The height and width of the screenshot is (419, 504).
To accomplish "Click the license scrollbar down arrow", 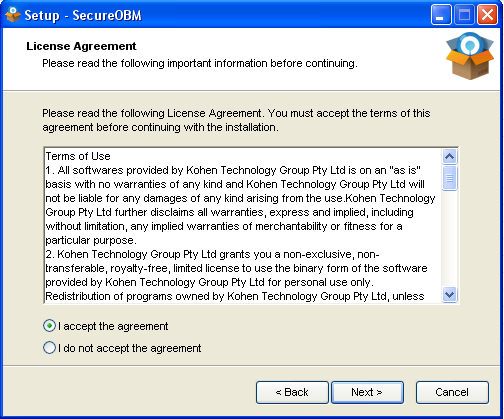I will 449,295.
